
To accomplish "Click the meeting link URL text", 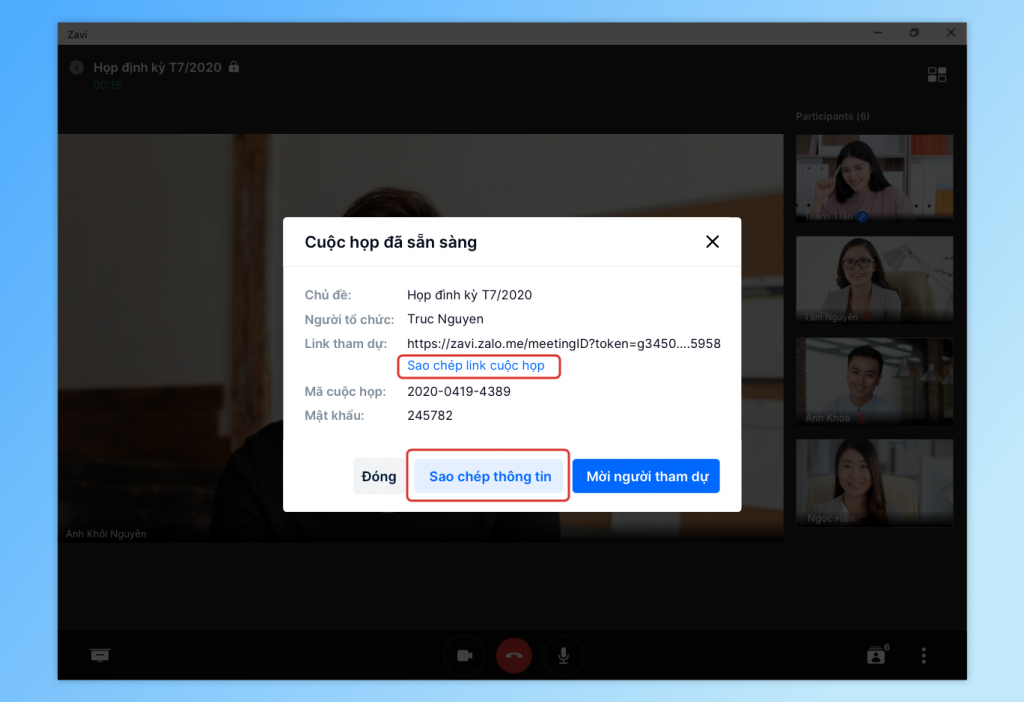I will click(x=563, y=343).
